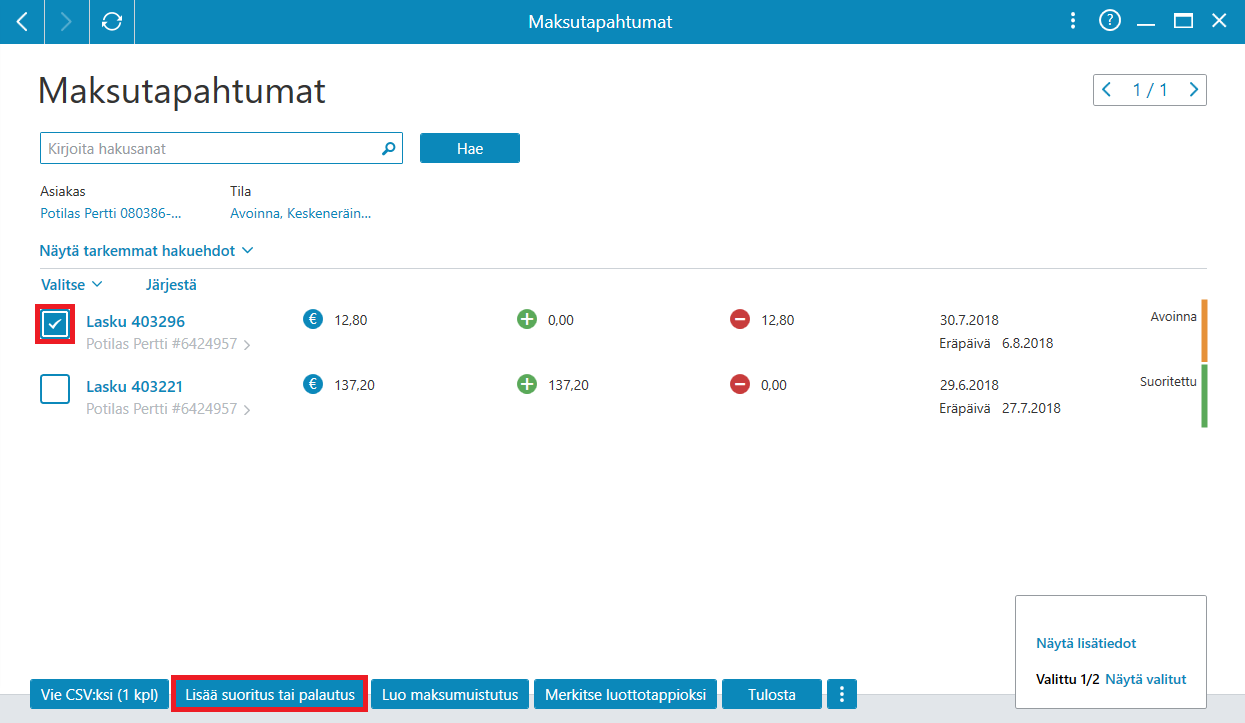Viewport: 1245px width, 723px height.
Task: Open more actions three-dot button in bottom bar
Action: point(842,694)
